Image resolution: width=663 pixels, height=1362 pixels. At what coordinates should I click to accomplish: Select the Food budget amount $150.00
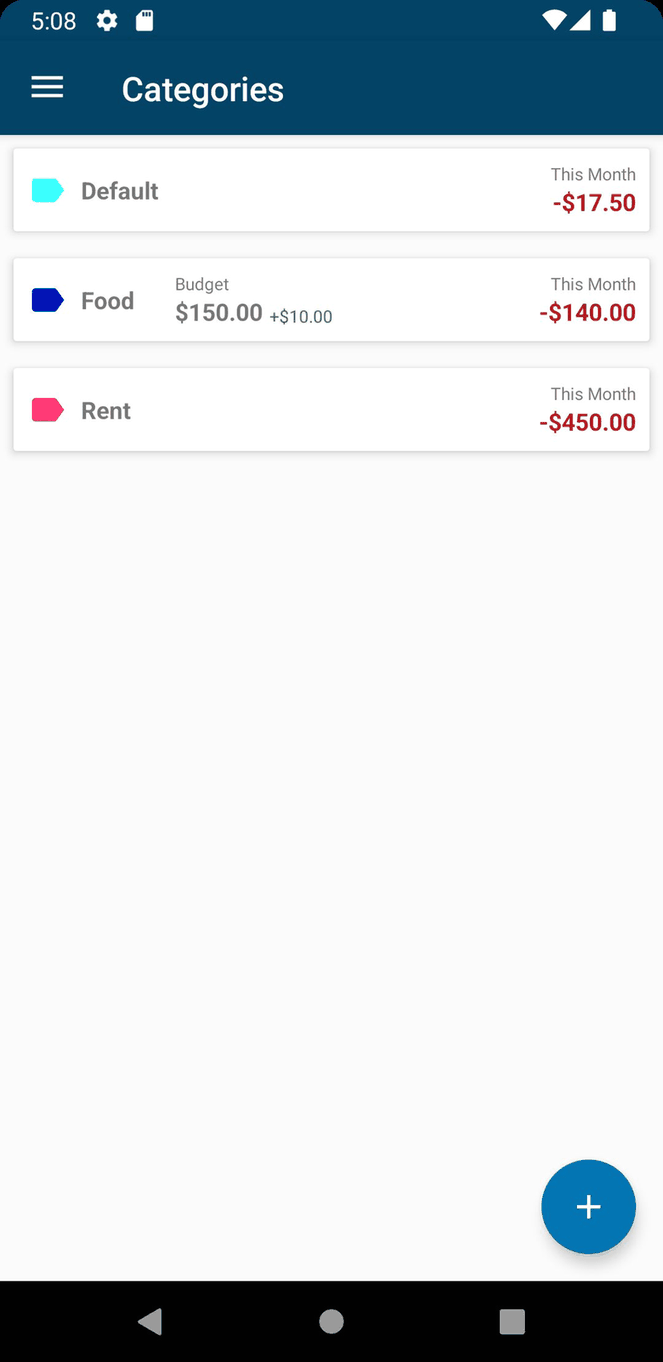218,312
